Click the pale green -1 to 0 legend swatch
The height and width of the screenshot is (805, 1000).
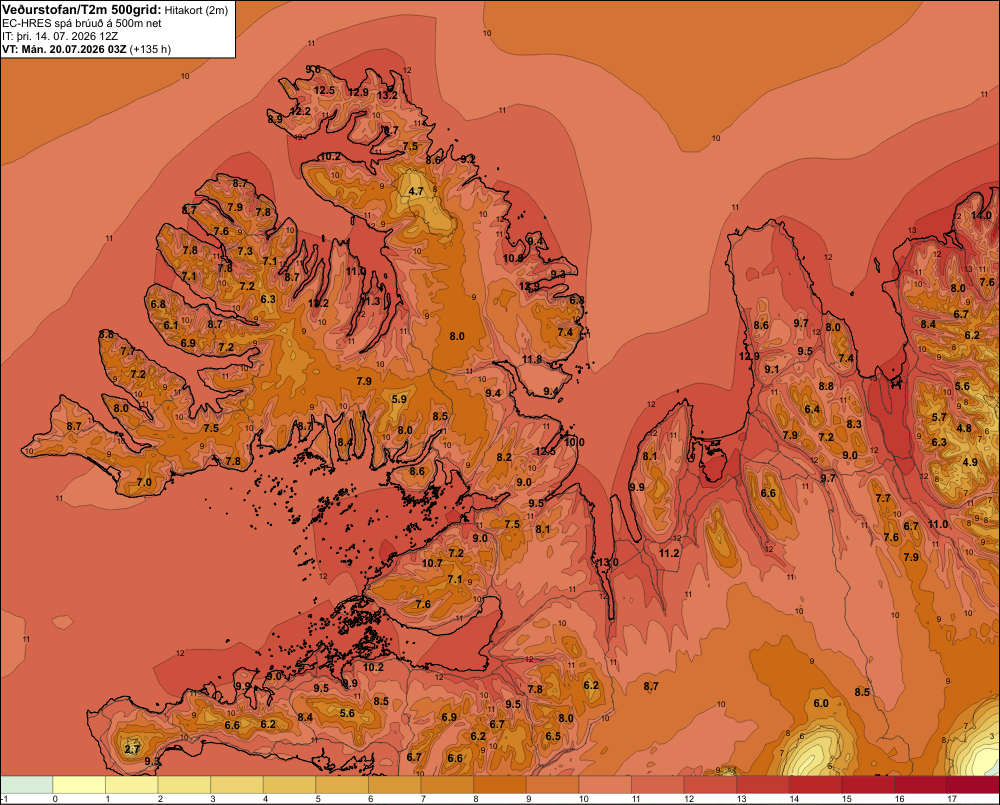coord(27,785)
